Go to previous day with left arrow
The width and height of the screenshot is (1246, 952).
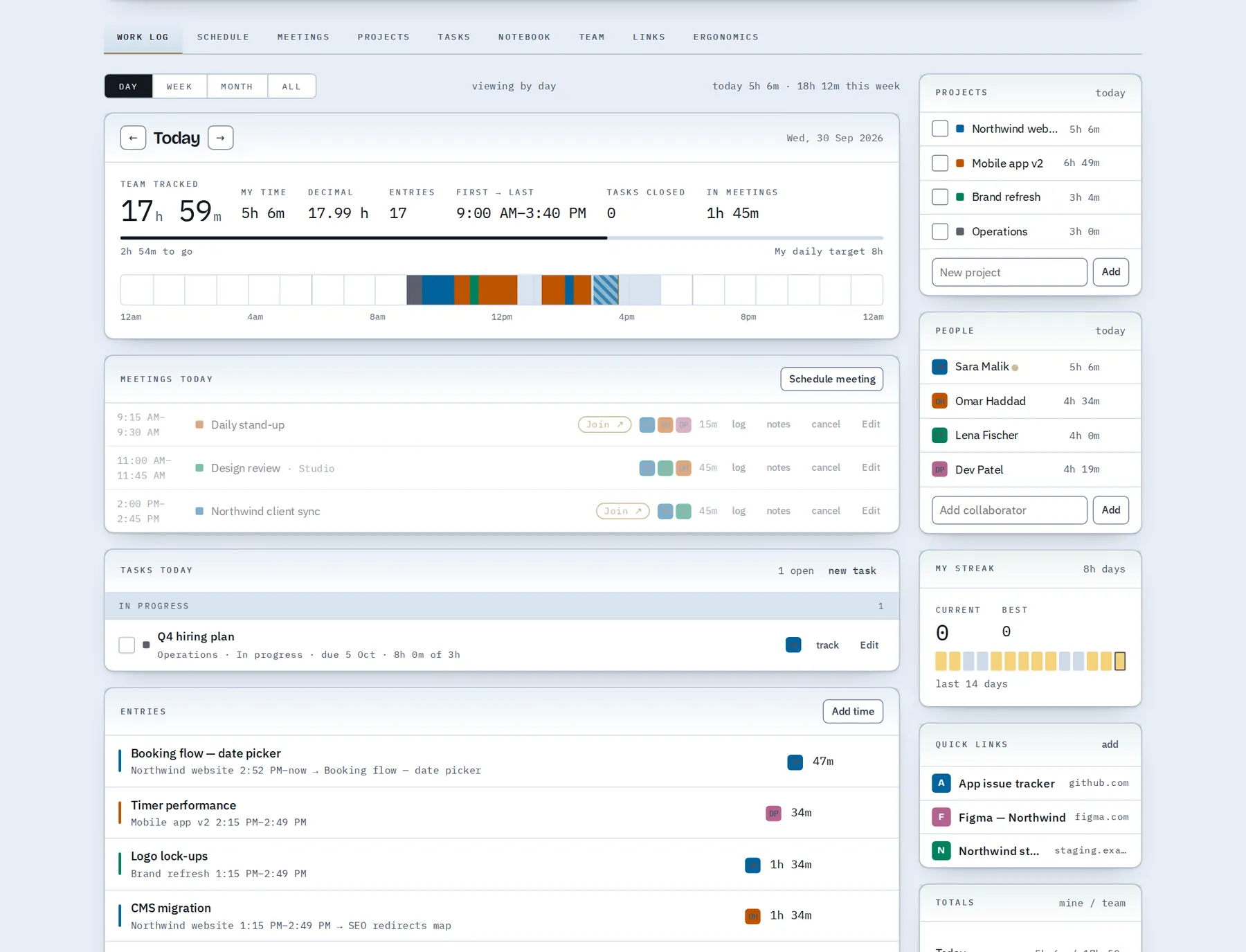point(133,138)
